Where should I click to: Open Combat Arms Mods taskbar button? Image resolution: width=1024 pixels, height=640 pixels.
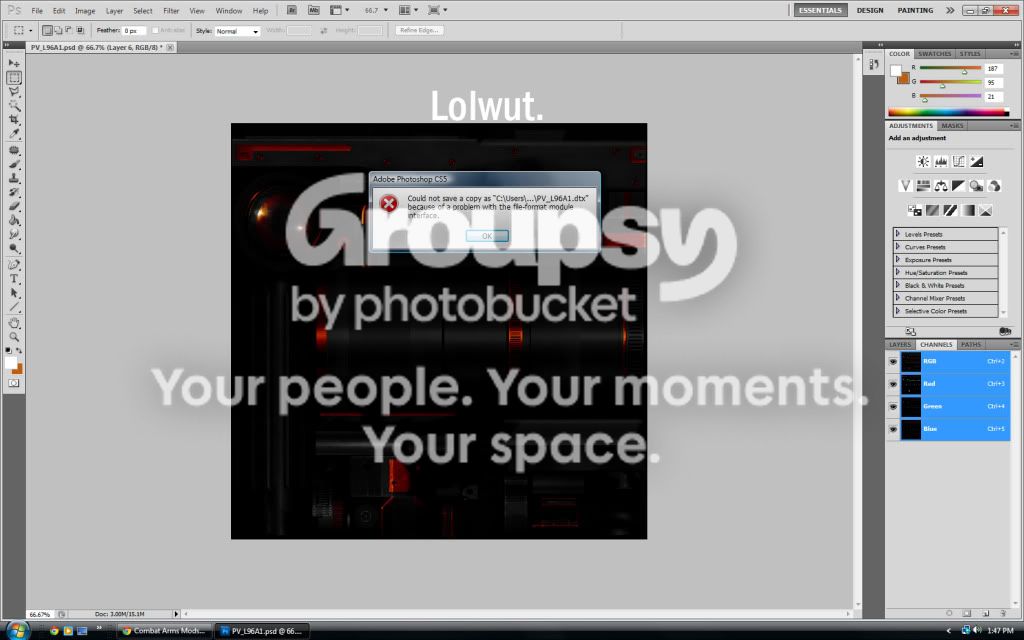tap(165, 631)
